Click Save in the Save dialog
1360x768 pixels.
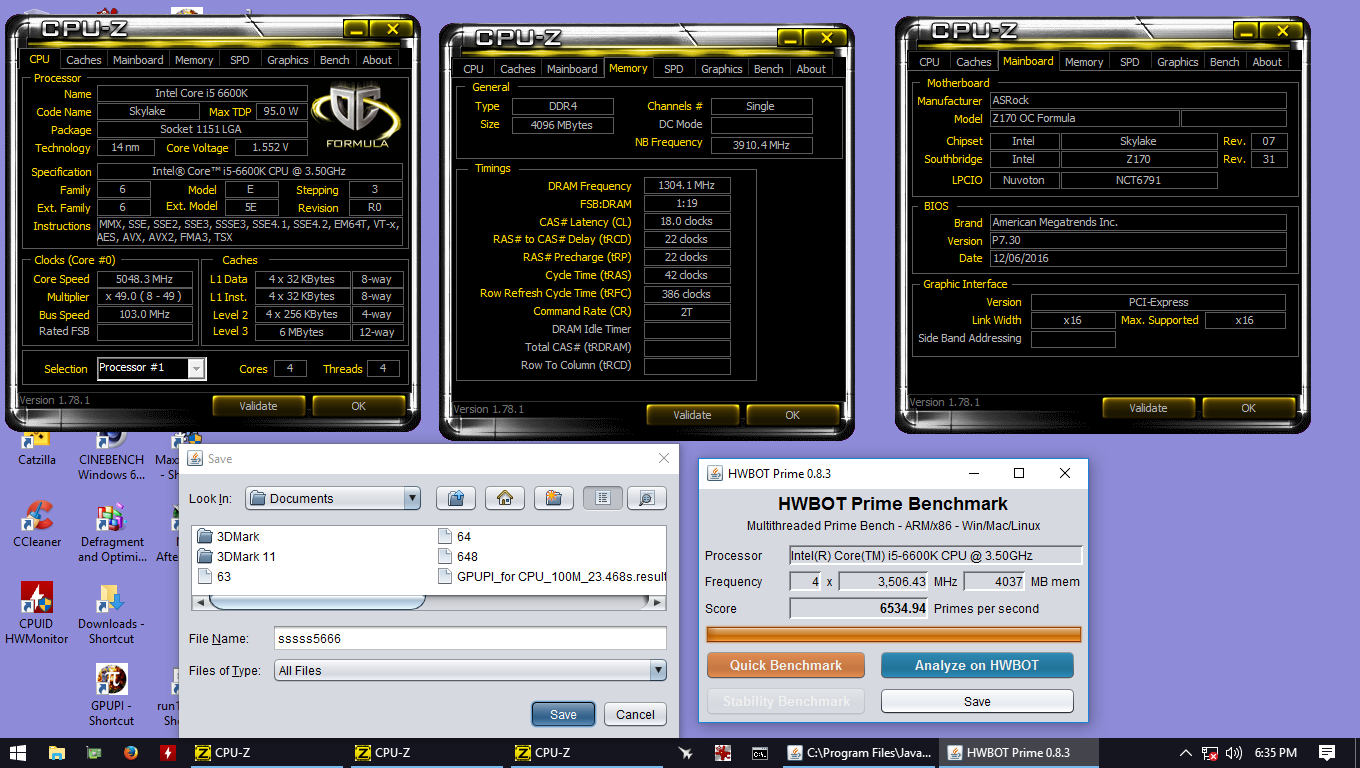(563, 714)
